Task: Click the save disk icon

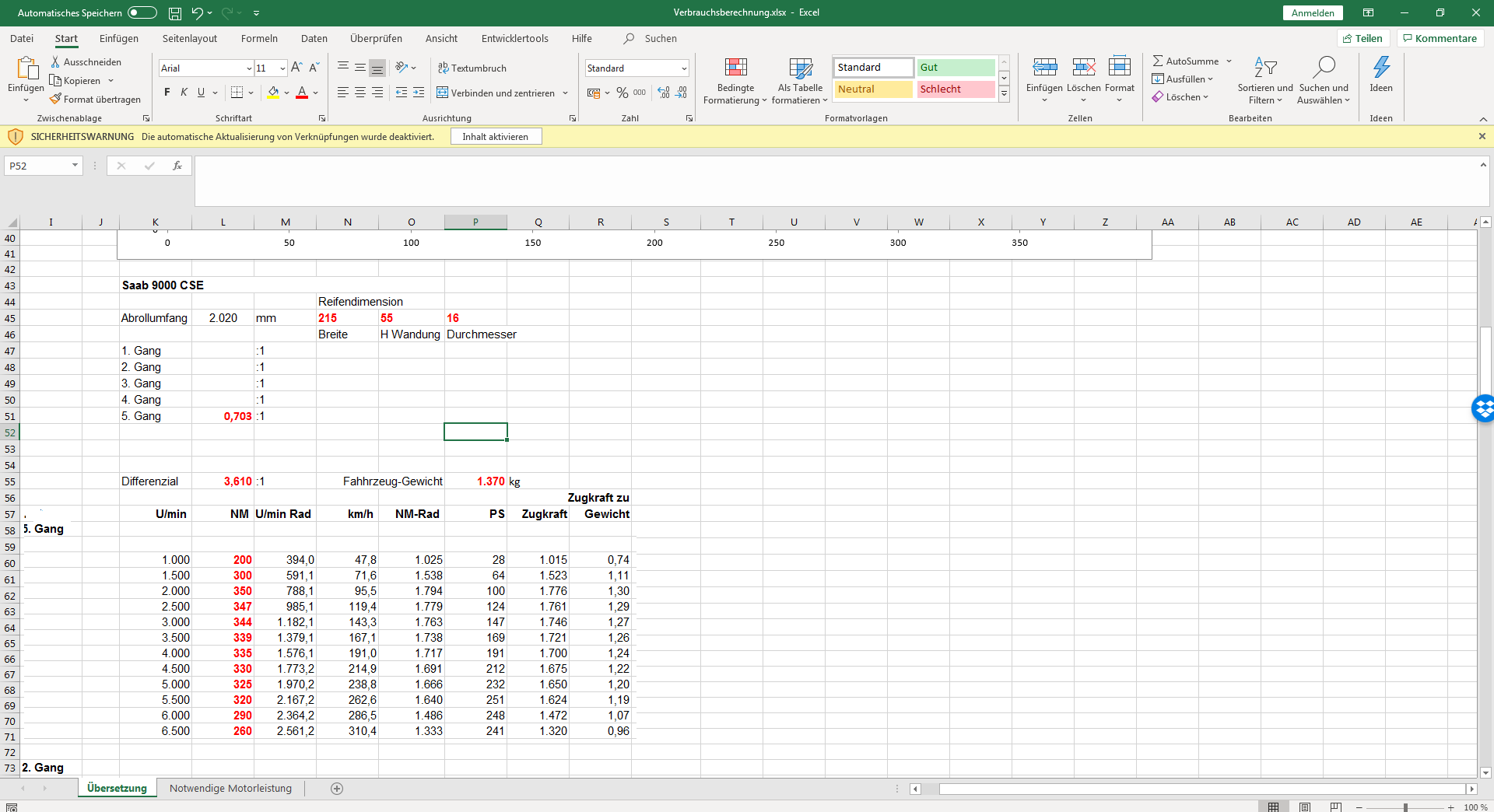Action: tap(175, 12)
